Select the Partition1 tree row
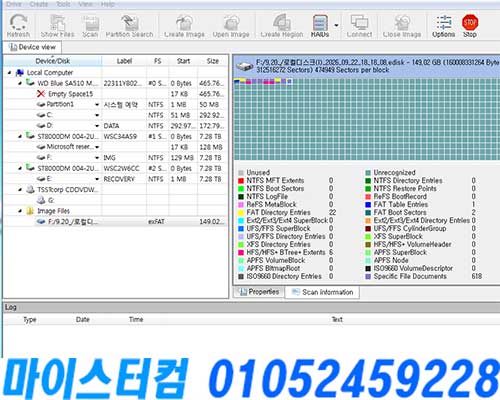This screenshot has width=500, height=400. [115, 105]
